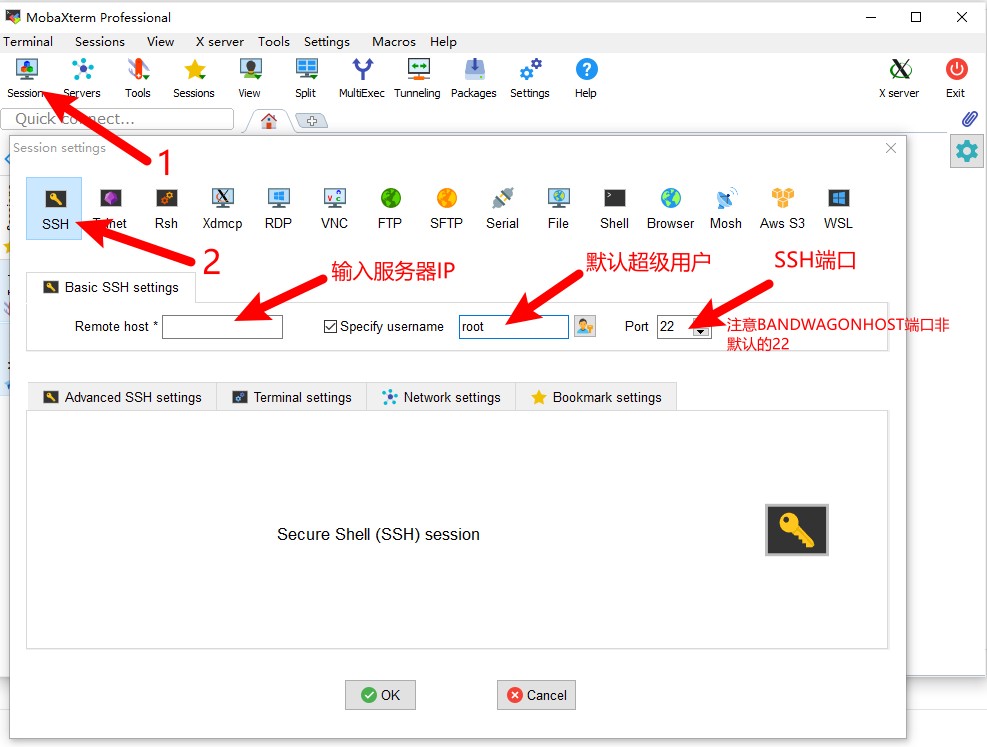Viewport: 987px width, 747px height.
Task: Choose the RDP session type
Action: tap(278, 208)
